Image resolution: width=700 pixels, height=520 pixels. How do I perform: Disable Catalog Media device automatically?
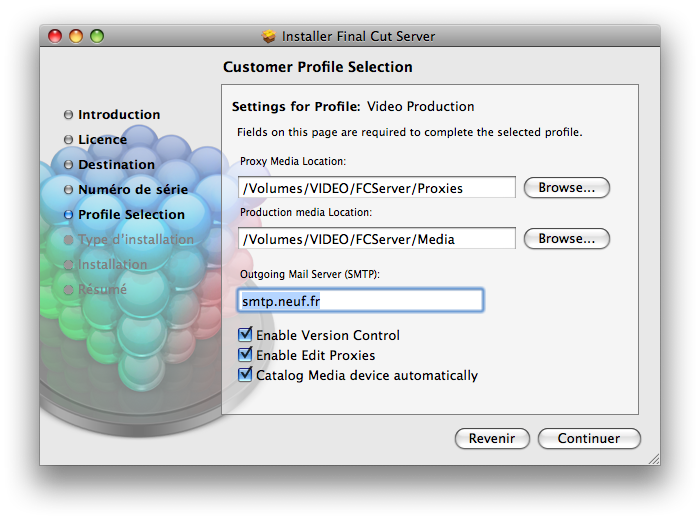coord(245,374)
